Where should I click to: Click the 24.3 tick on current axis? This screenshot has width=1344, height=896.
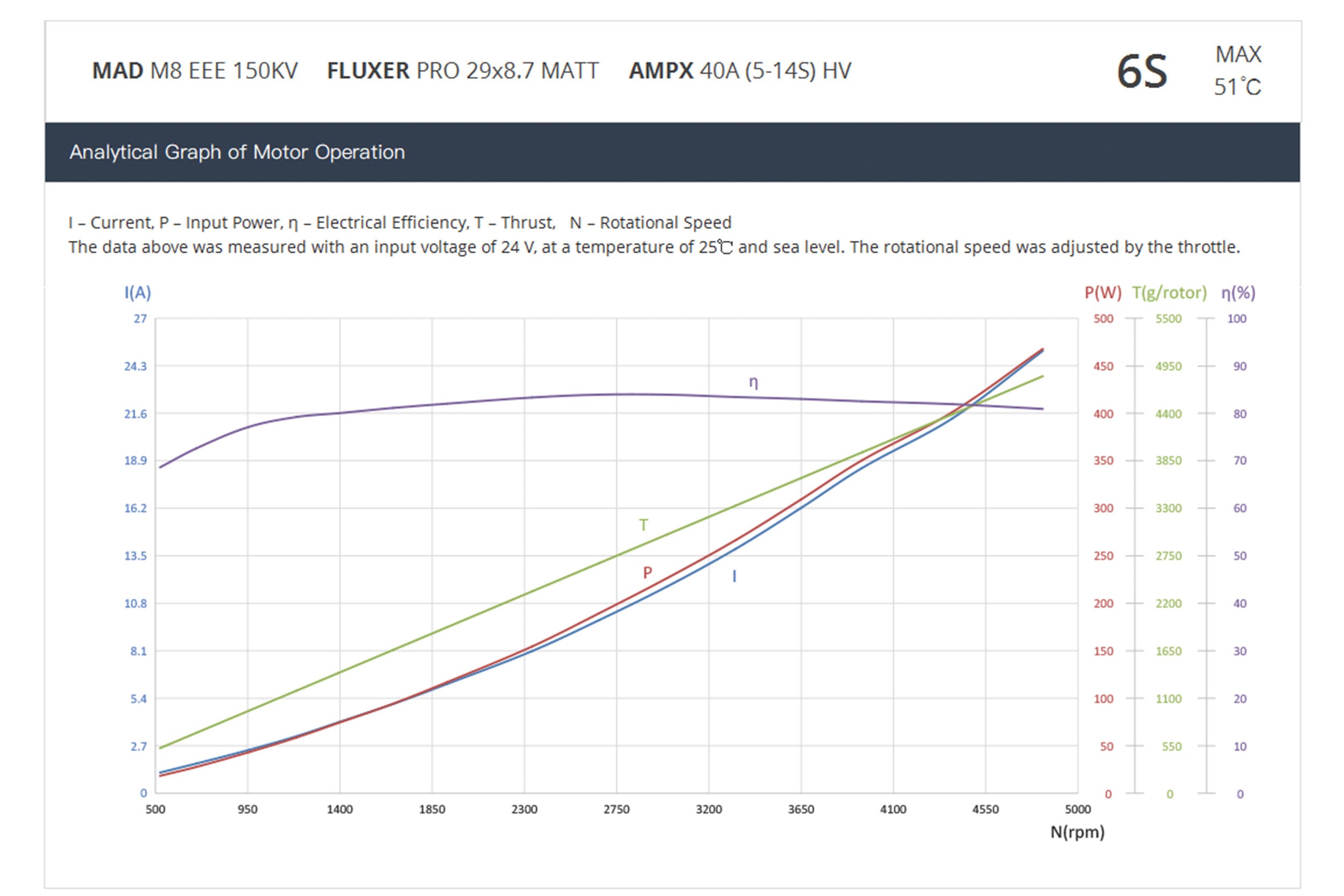[135, 366]
